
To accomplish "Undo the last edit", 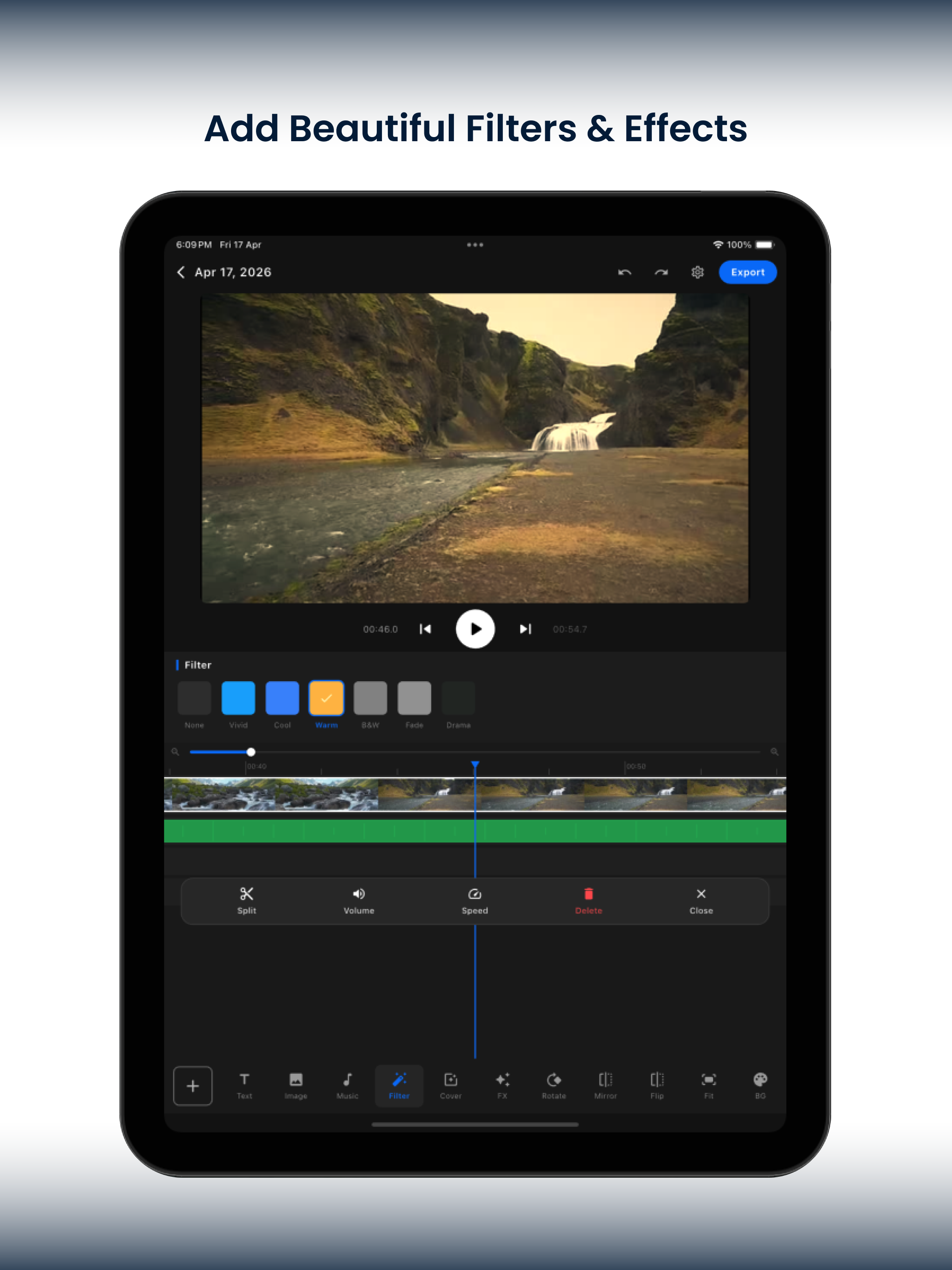I will tap(625, 272).
